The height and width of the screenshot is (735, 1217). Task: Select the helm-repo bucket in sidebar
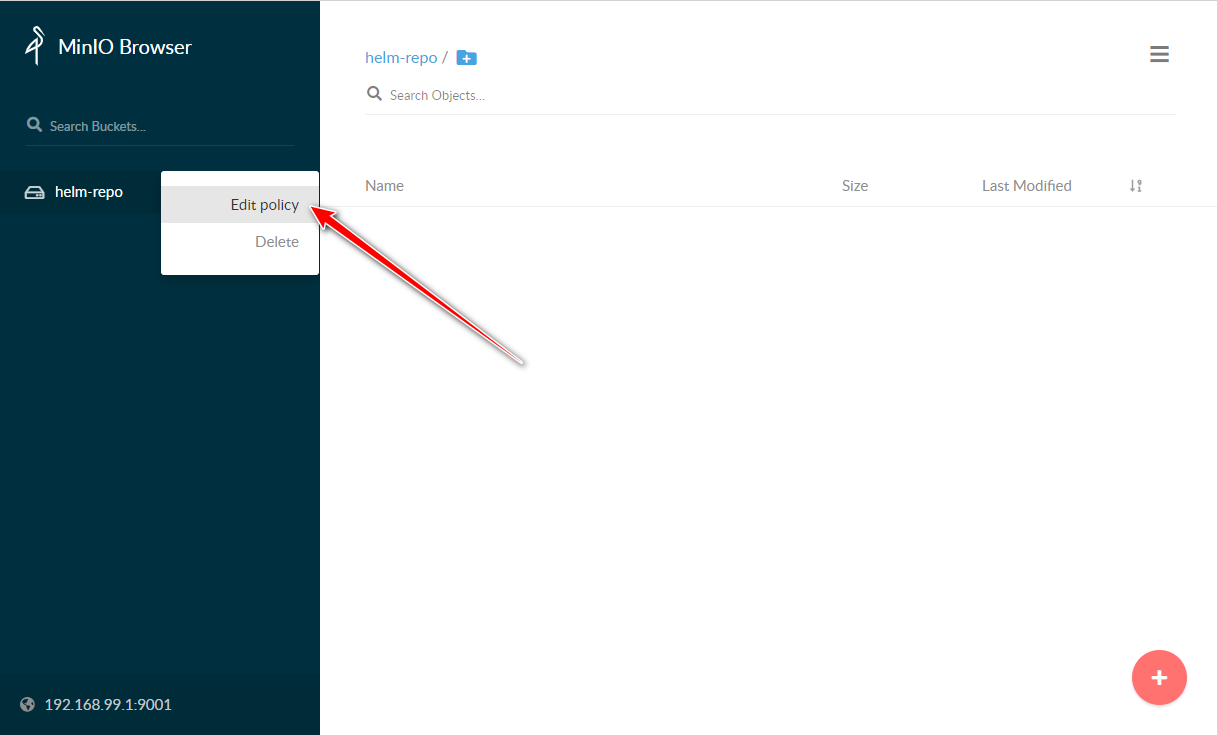tap(89, 192)
